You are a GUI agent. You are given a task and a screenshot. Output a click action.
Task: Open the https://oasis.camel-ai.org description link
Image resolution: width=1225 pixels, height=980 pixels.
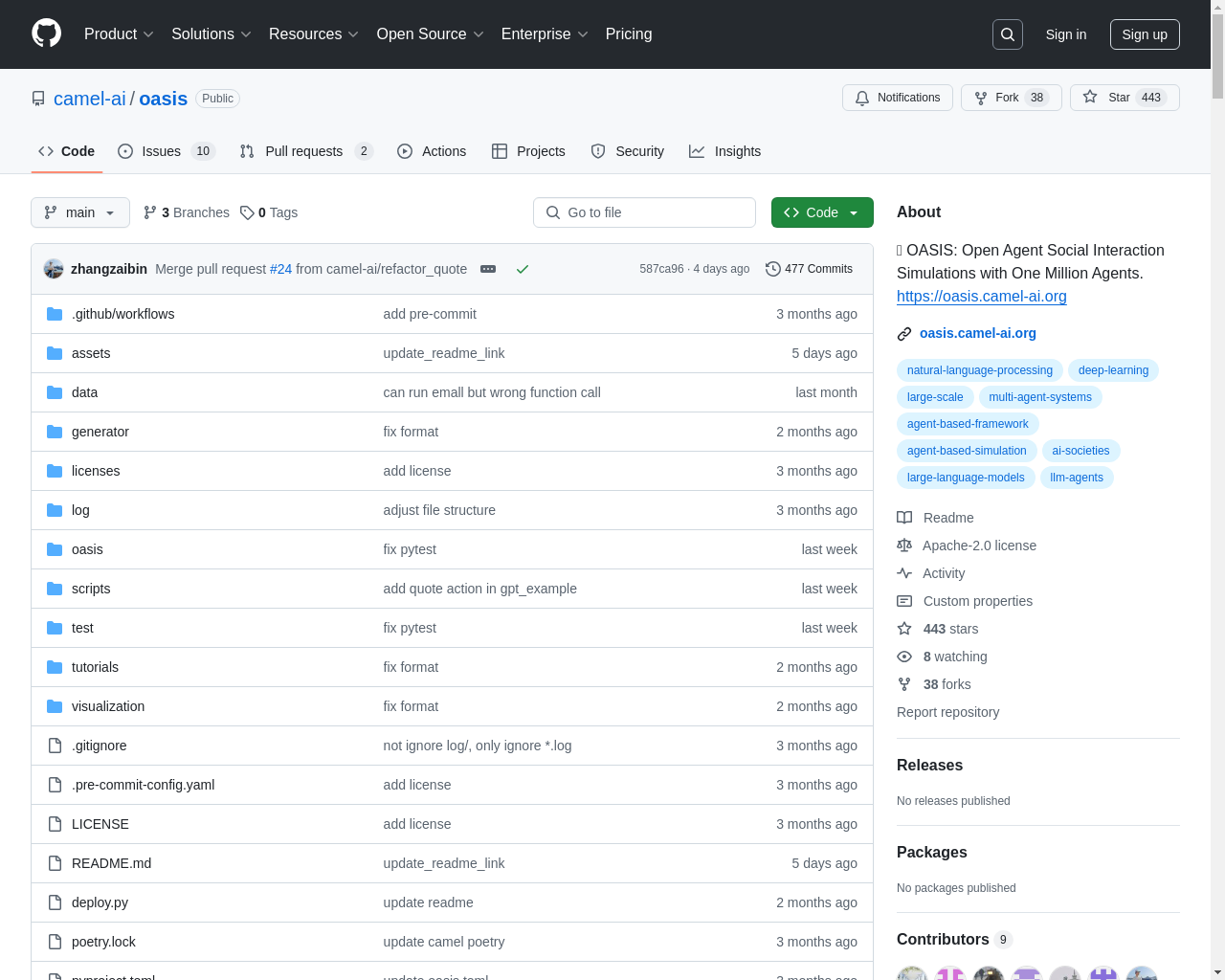(982, 296)
